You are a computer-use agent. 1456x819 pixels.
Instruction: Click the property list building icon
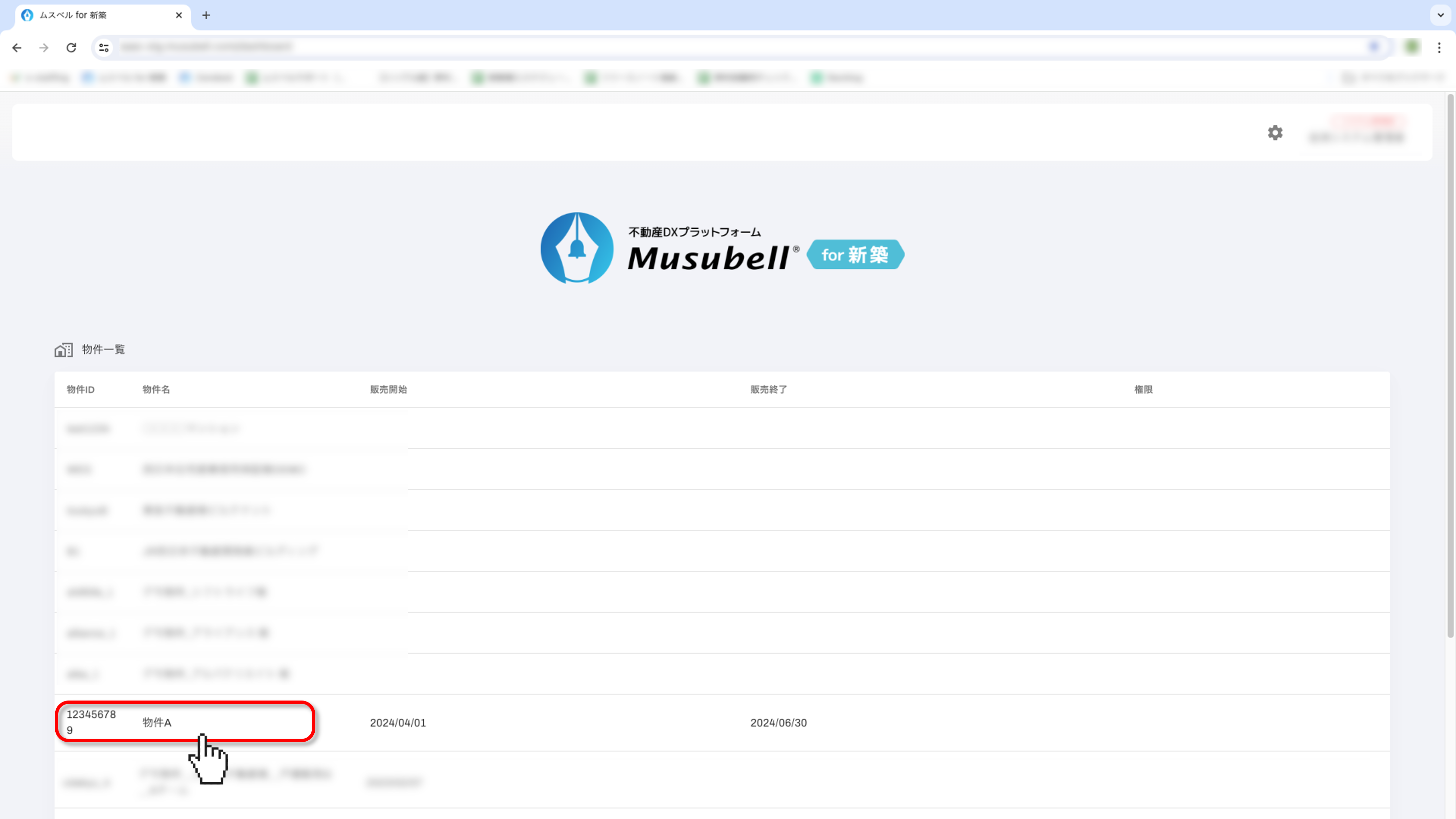click(x=63, y=350)
